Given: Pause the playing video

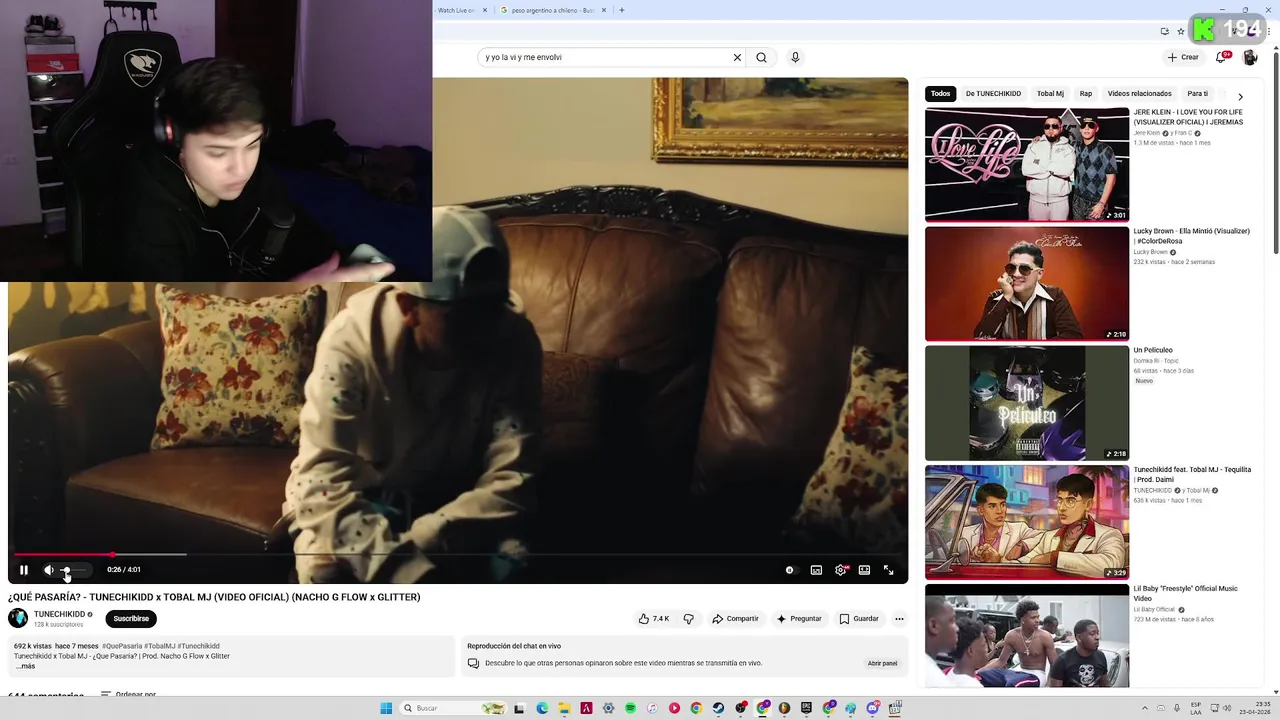Looking at the screenshot, I should pos(24,570).
